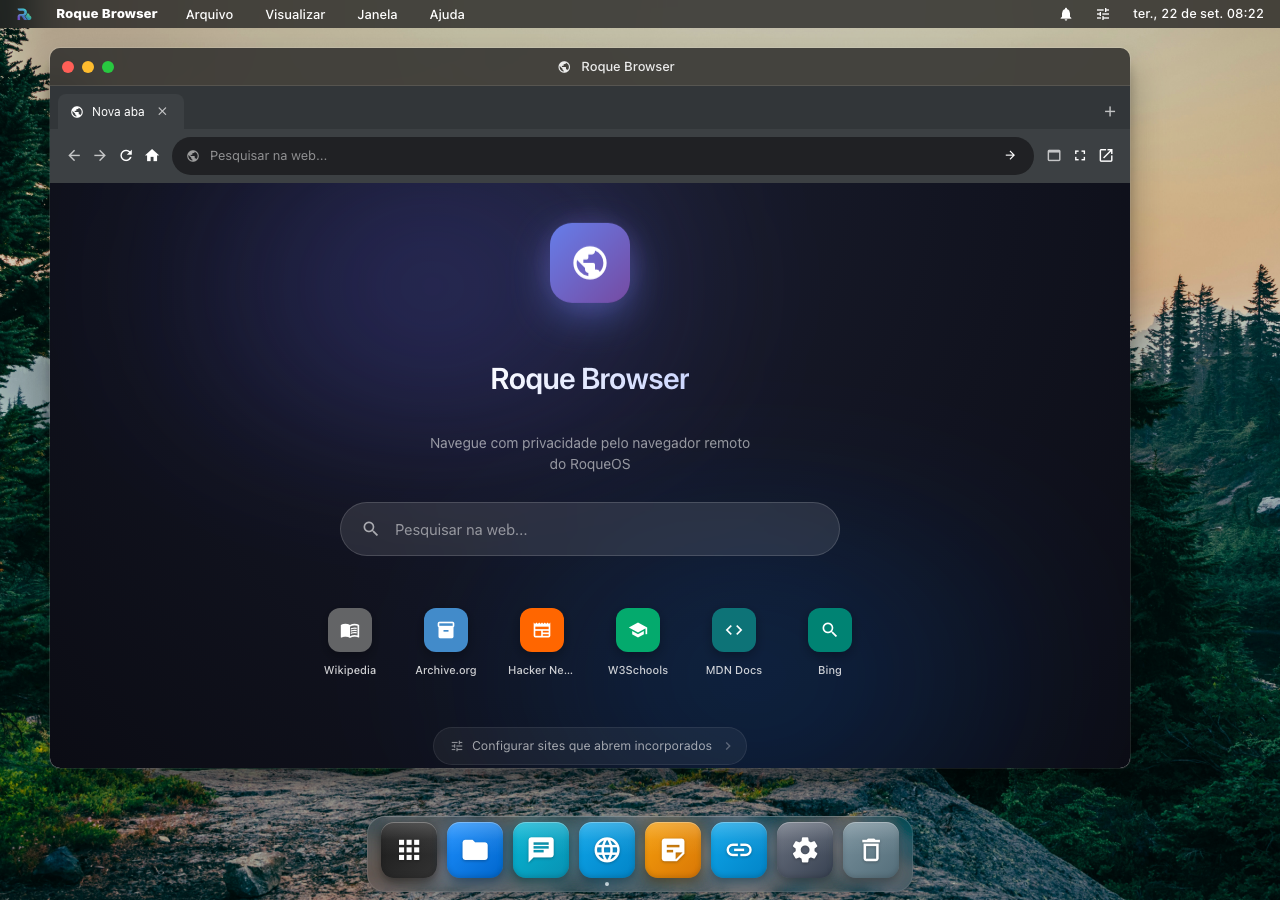This screenshot has width=1280, height=900.
Task: Click Configurar sites que abrem incorporados
Action: coord(590,746)
